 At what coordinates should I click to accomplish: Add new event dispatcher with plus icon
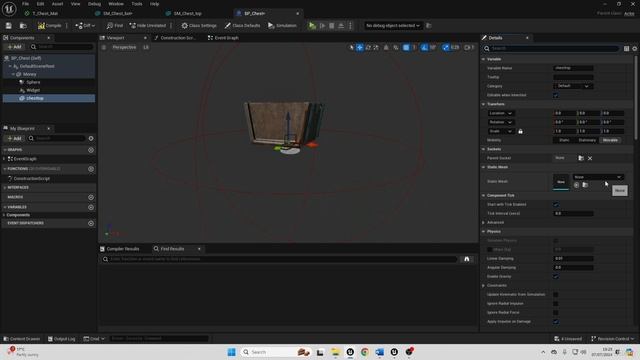[x=91, y=223]
